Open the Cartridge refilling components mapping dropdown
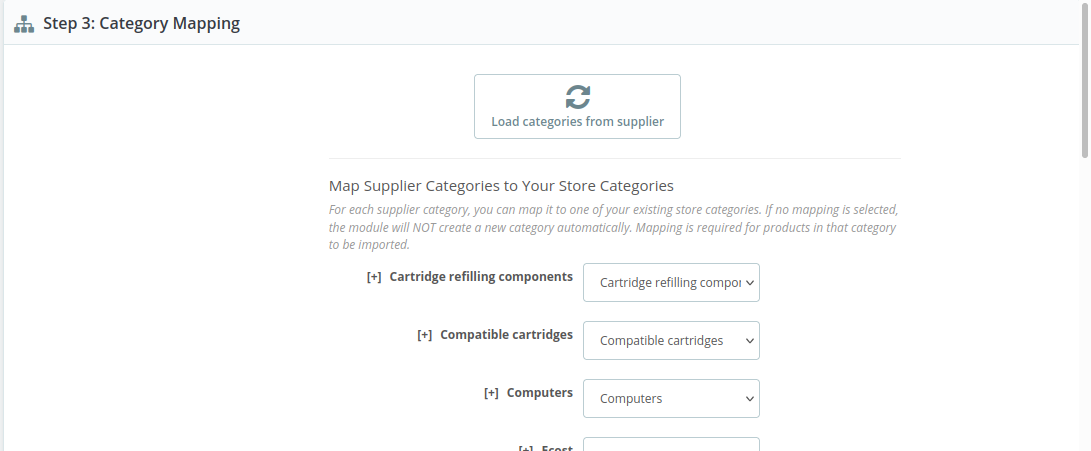Screen dimensions: 1091x451 click(671, 283)
